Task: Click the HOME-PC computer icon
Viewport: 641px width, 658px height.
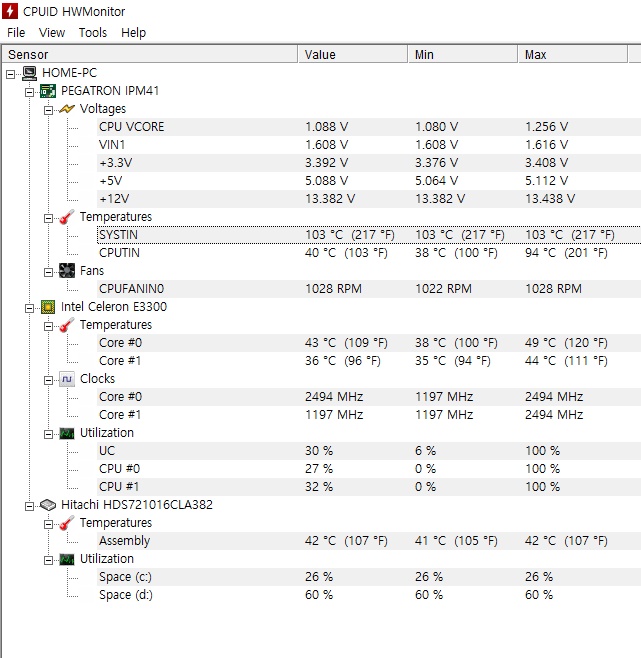Action: pos(29,73)
